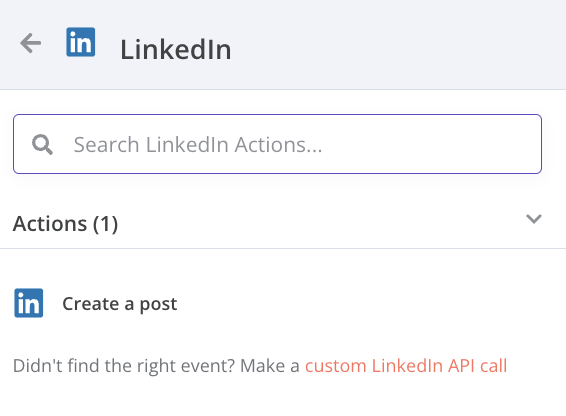566x416 pixels.
Task: Click the LinkedIn title text in header
Action: (x=175, y=49)
